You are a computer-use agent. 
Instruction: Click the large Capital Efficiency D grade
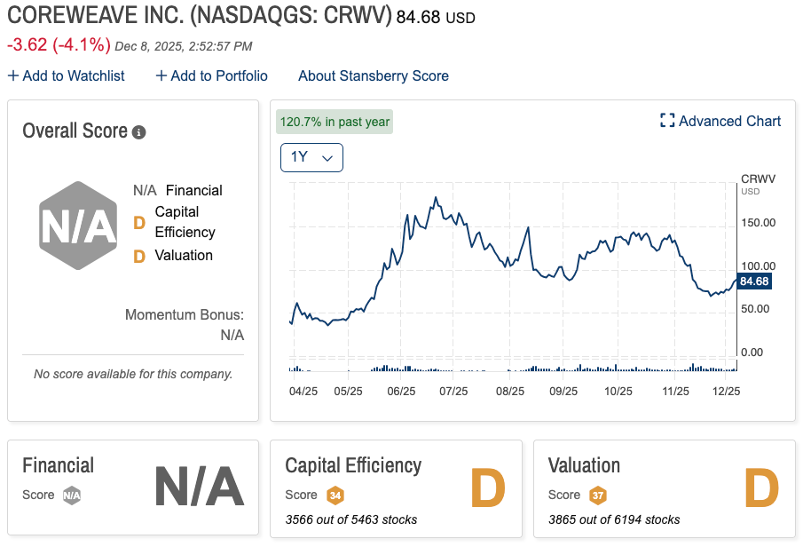click(x=488, y=487)
